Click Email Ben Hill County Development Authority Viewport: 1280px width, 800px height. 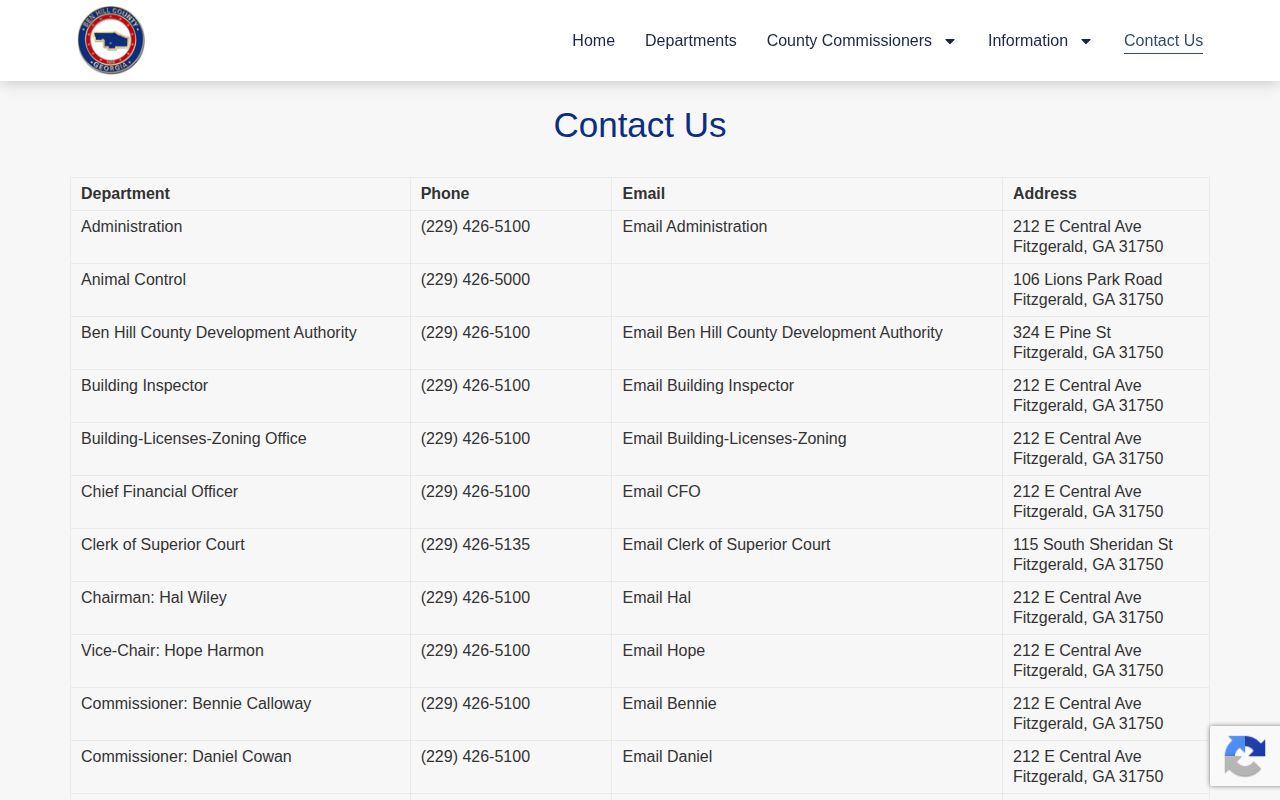pos(782,332)
